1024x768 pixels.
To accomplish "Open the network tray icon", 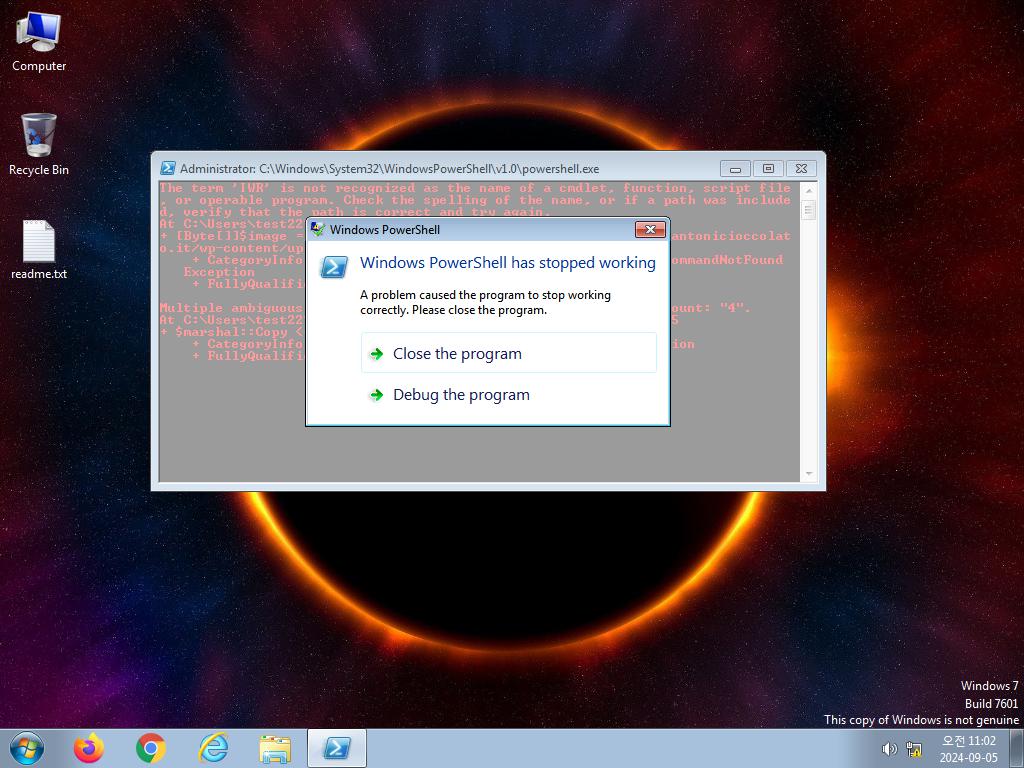I will click(x=914, y=749).
